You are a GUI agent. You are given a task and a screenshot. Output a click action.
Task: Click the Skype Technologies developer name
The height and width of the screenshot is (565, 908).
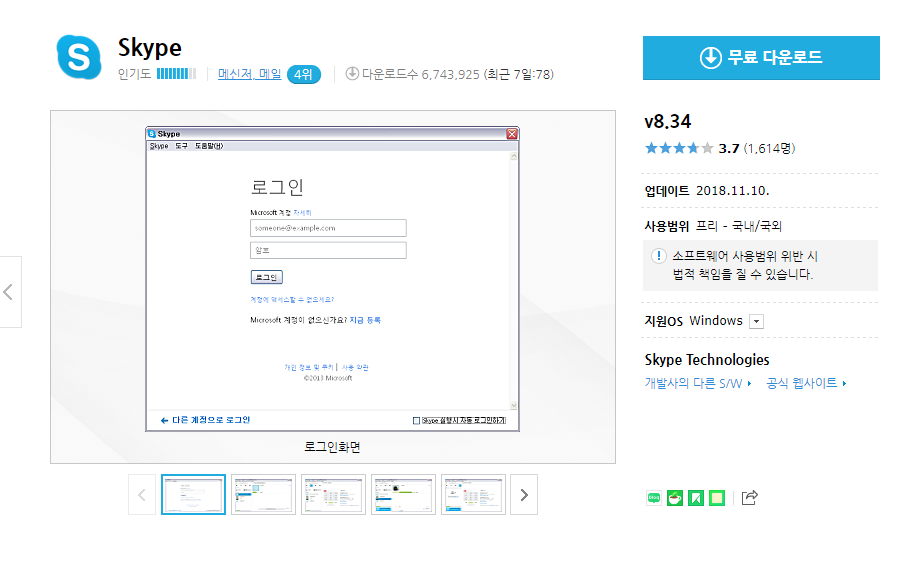pos(707,359)
